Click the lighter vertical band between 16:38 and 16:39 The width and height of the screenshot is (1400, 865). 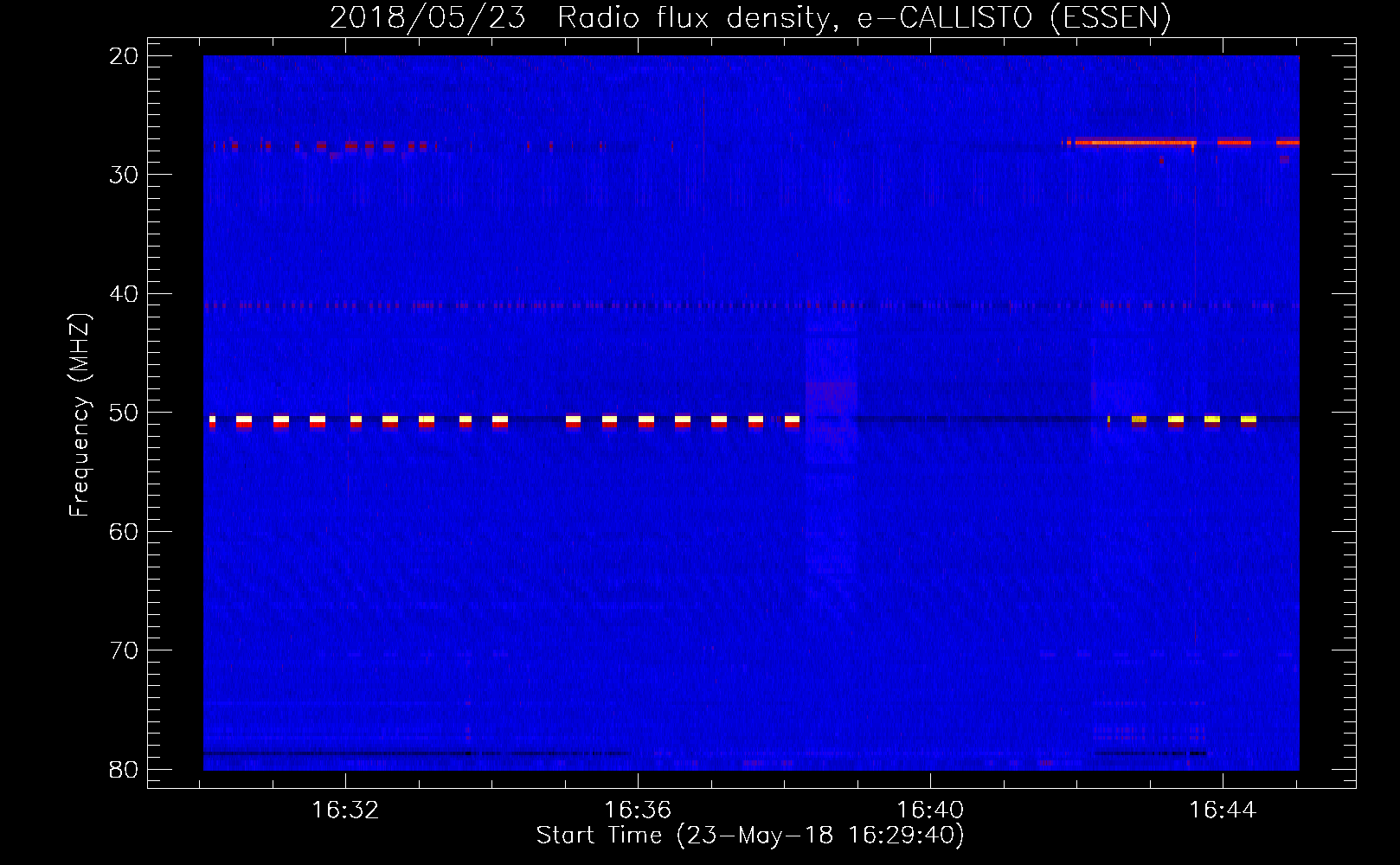(831, 450)
